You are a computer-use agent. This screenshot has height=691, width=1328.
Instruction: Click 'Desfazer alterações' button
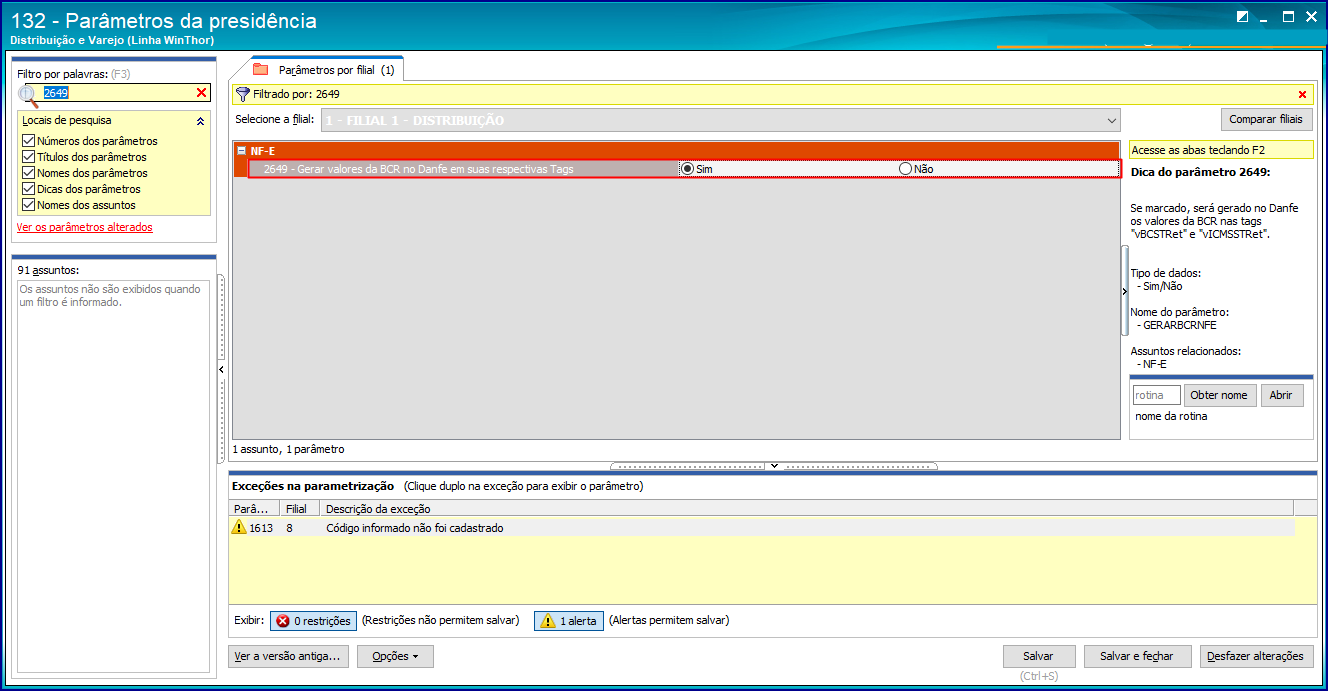tap(1255, 656)
